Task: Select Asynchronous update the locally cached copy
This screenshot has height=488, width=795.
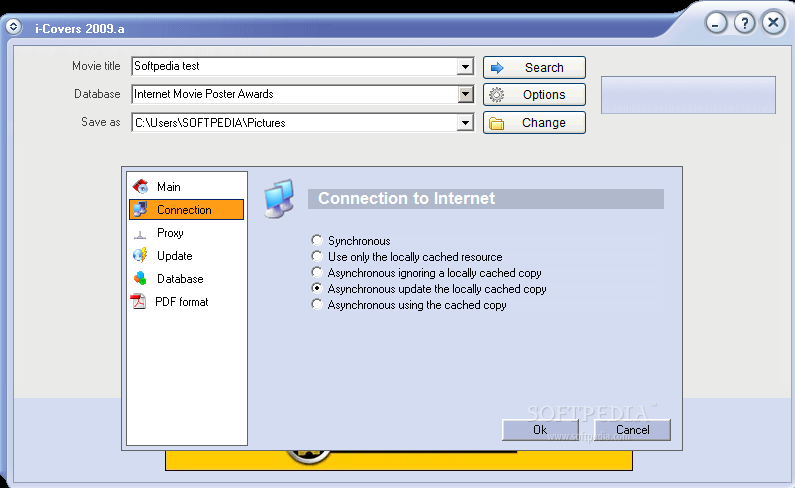Action: [x=317, y=288]
